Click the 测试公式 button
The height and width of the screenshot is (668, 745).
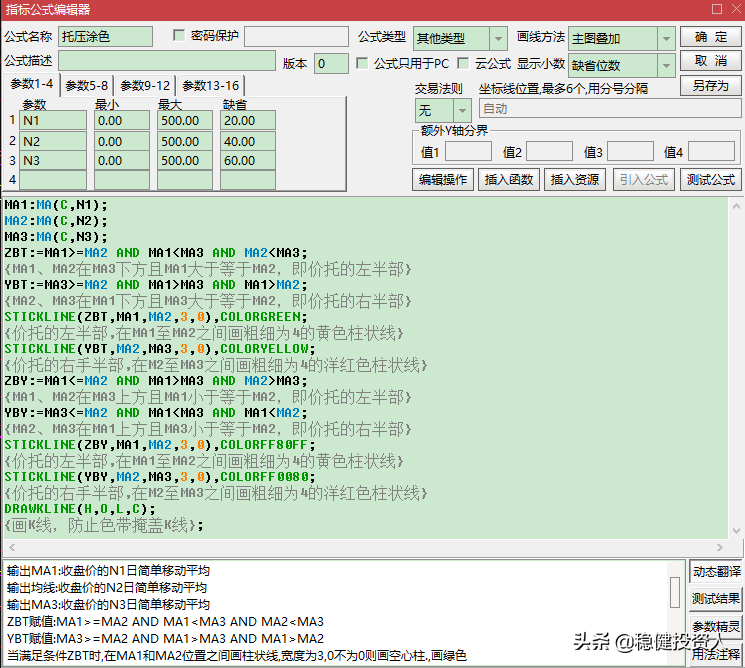711,180
